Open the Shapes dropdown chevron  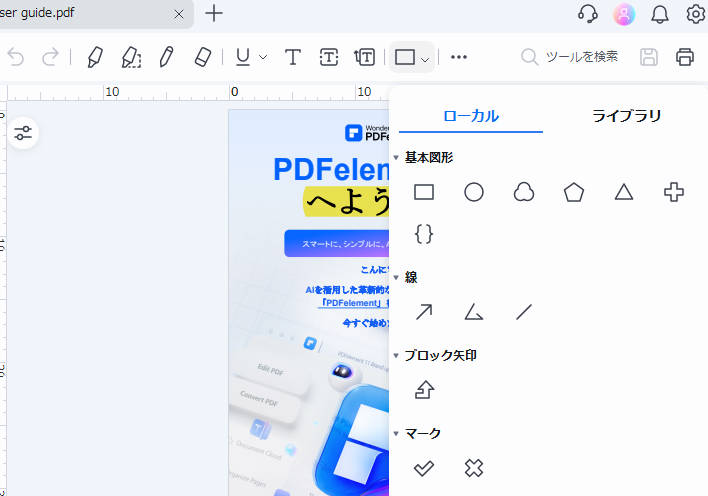pyautogui.click(x=425, y=59)
